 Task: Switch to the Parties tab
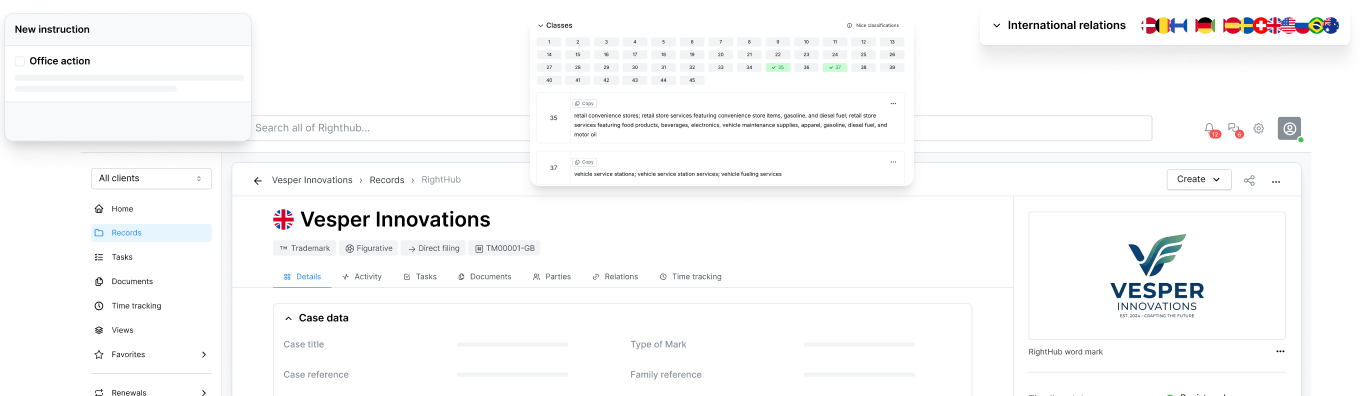pyautogui.click(x=552, y=277)
